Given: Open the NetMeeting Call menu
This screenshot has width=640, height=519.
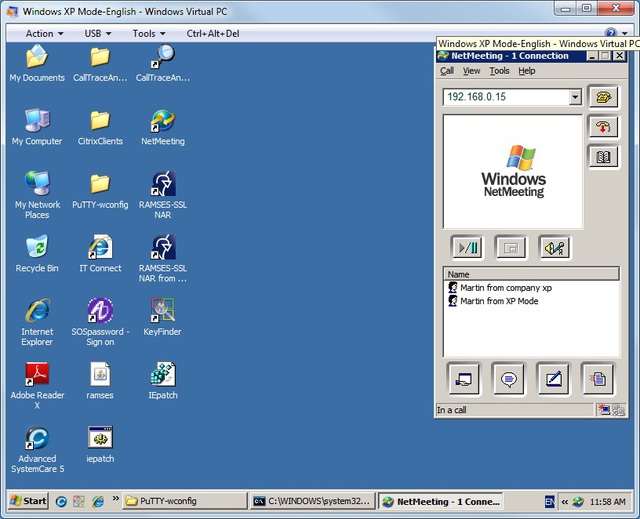Looking at the screenshot, I should (447, 71).
